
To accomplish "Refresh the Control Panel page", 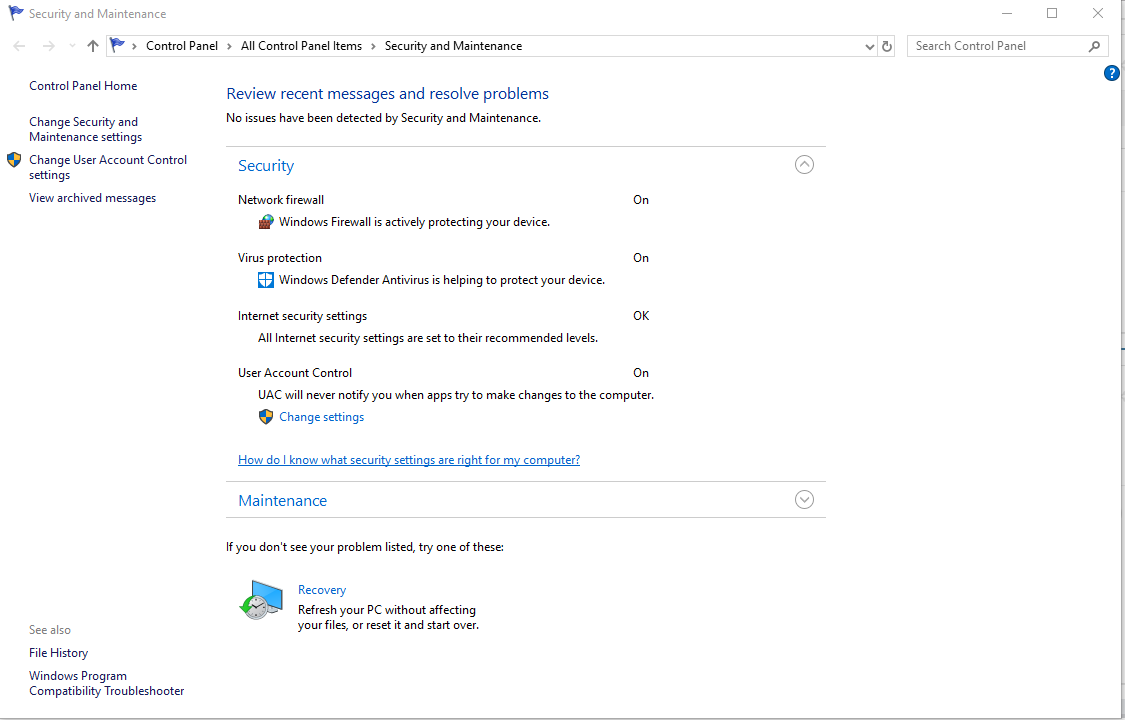I will [x=887, y=46].
